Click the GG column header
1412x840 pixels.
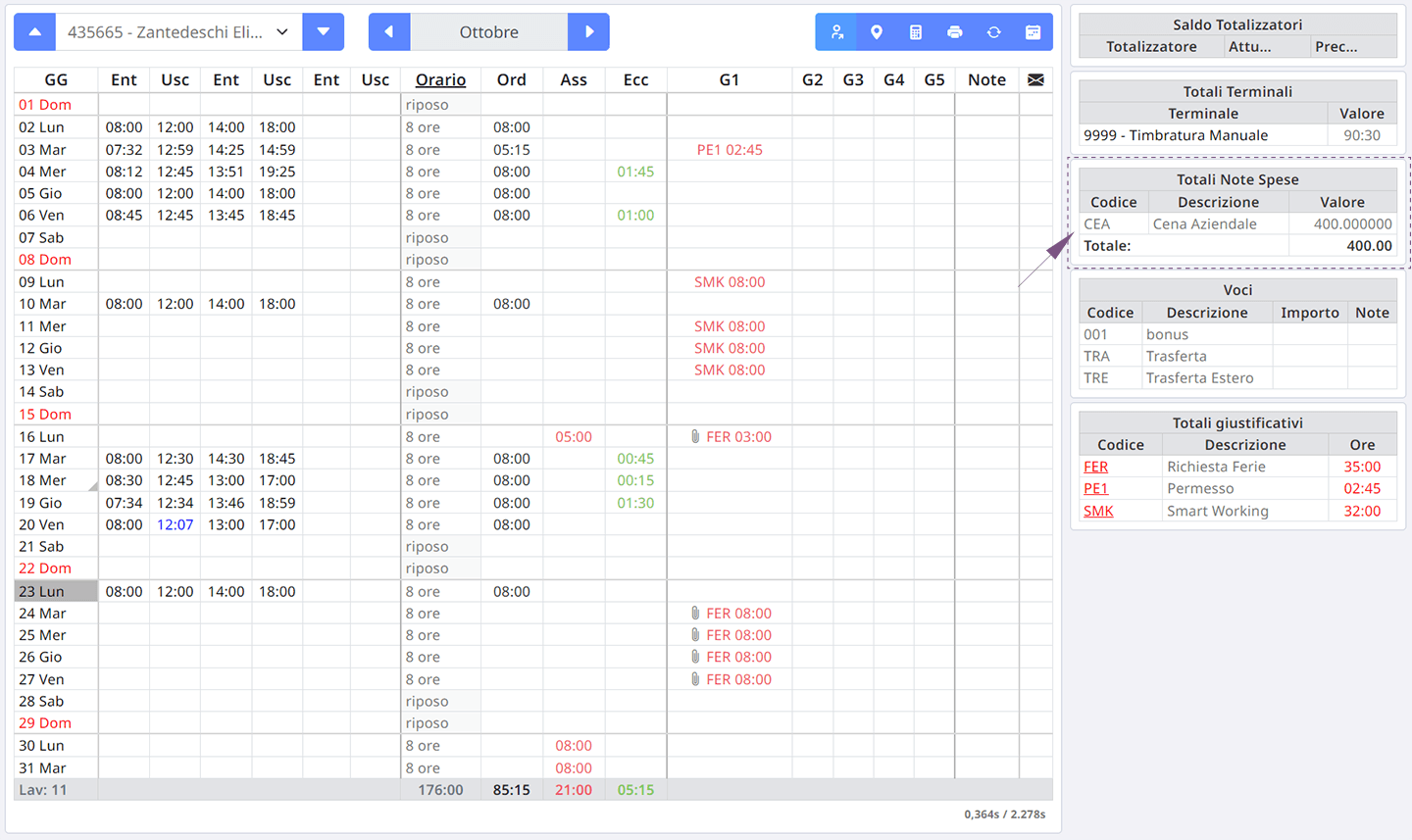point(56,80)
